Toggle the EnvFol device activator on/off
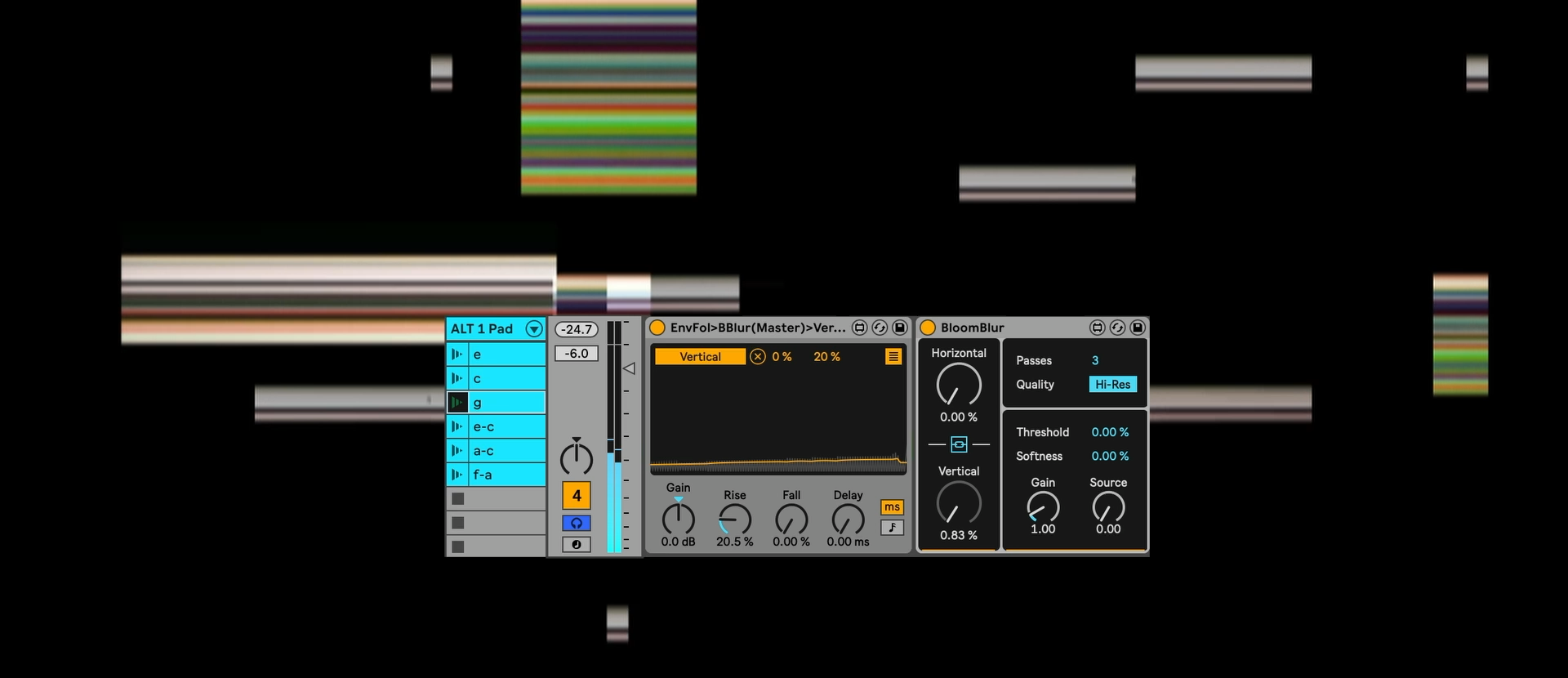This screenshot has width=1568, height=678. click(657, 328)
